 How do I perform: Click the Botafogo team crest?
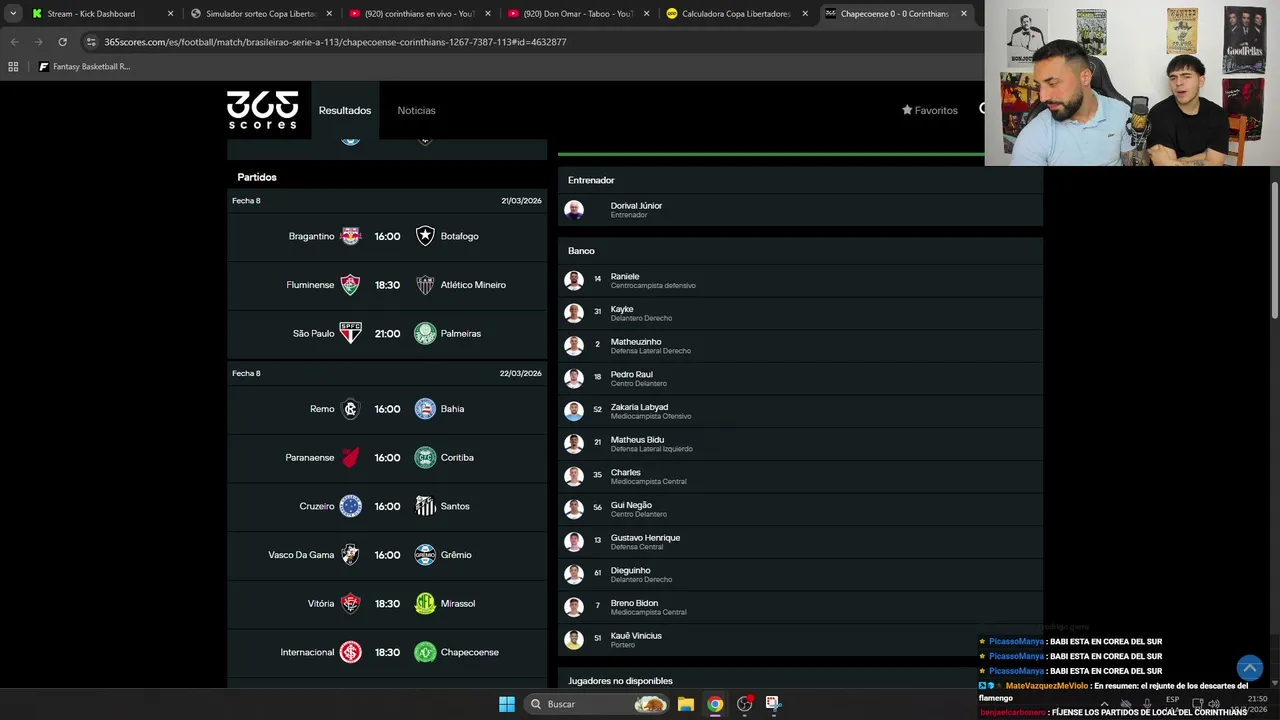point(425,236)
